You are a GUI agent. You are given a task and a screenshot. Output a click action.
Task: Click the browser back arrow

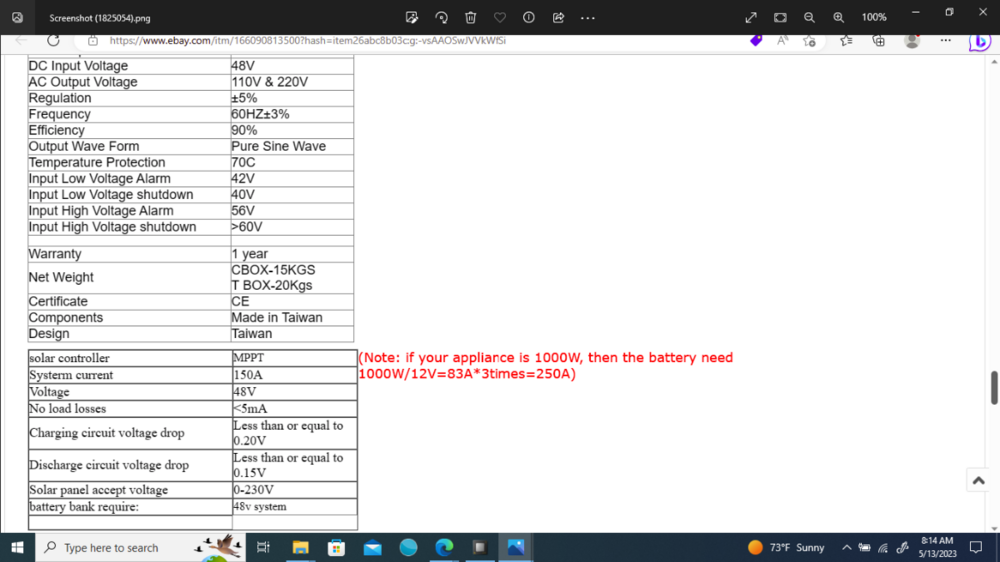[x=21, y=40]
